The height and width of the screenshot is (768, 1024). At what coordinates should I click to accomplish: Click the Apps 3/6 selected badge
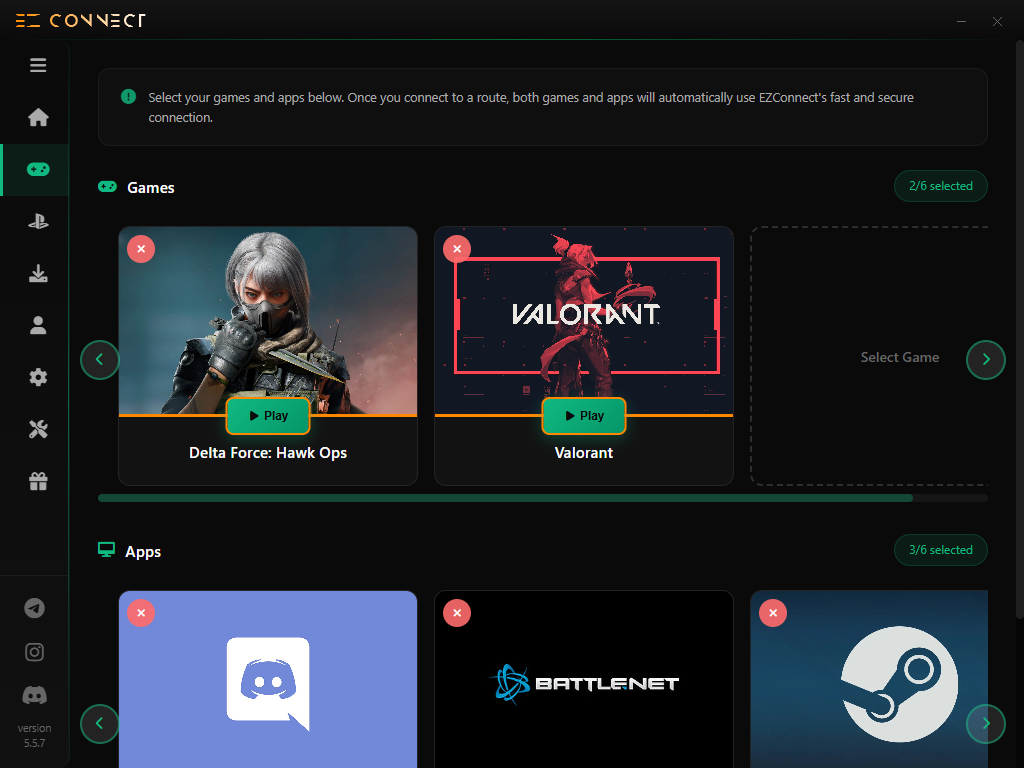[940, 550]
